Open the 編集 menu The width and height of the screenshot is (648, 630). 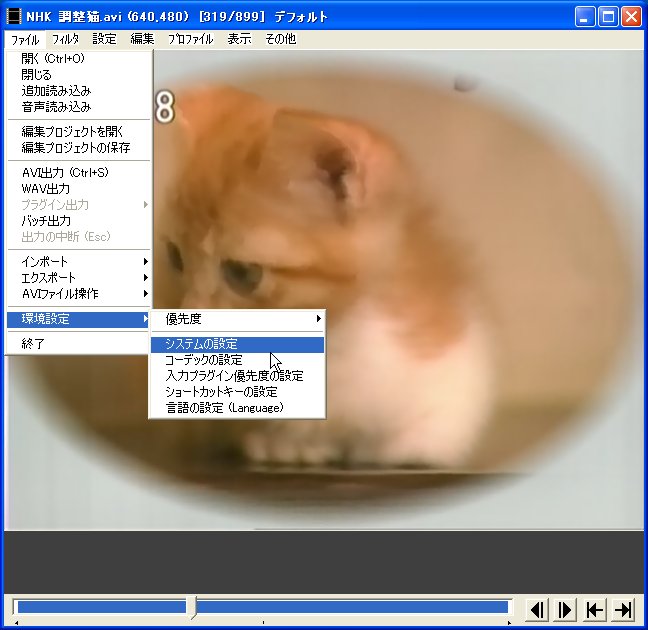click(x=142, y=39)
